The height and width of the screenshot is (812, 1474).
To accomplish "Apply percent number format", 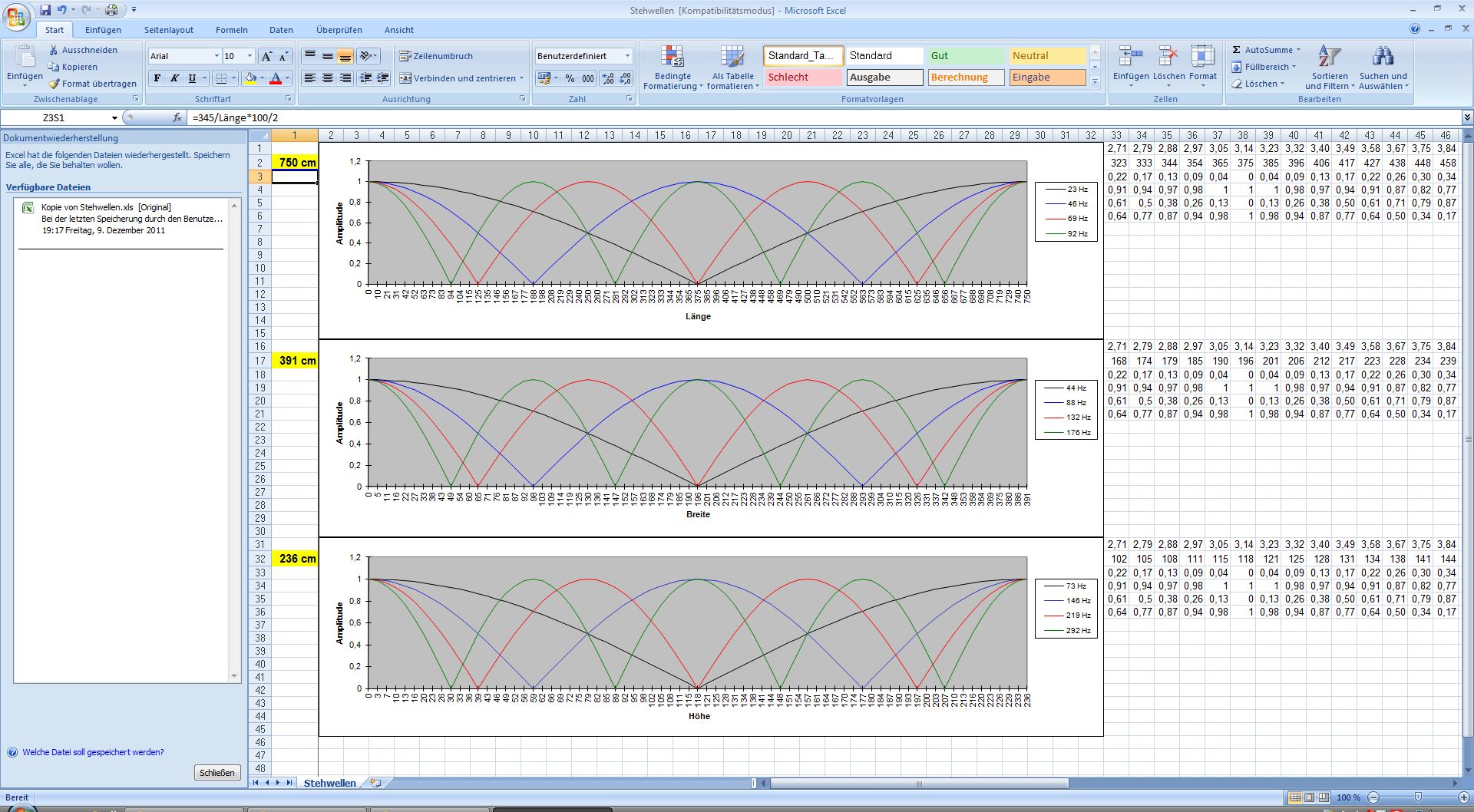I will pos(570,78).
